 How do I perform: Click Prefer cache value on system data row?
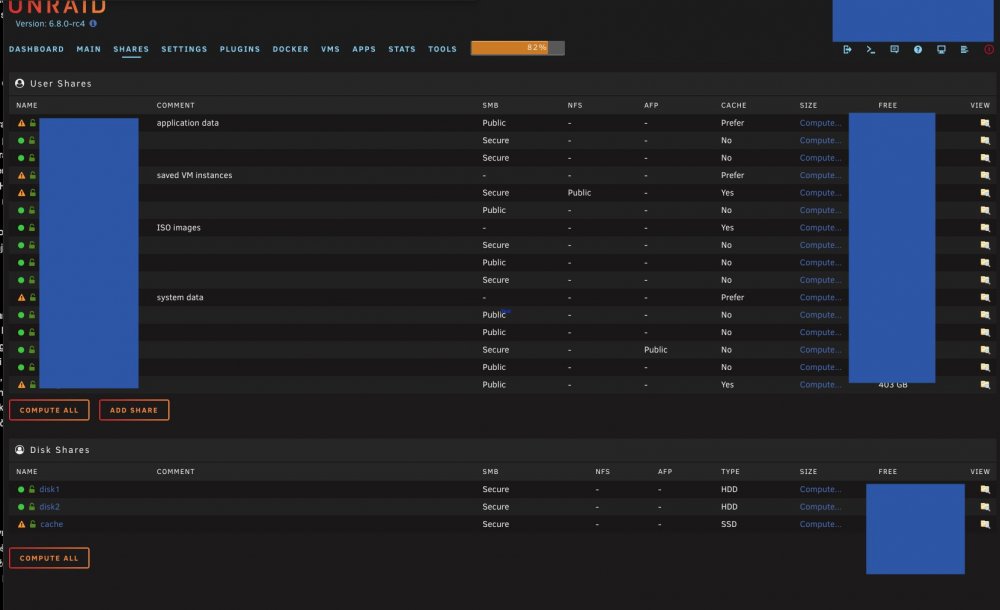733,297
